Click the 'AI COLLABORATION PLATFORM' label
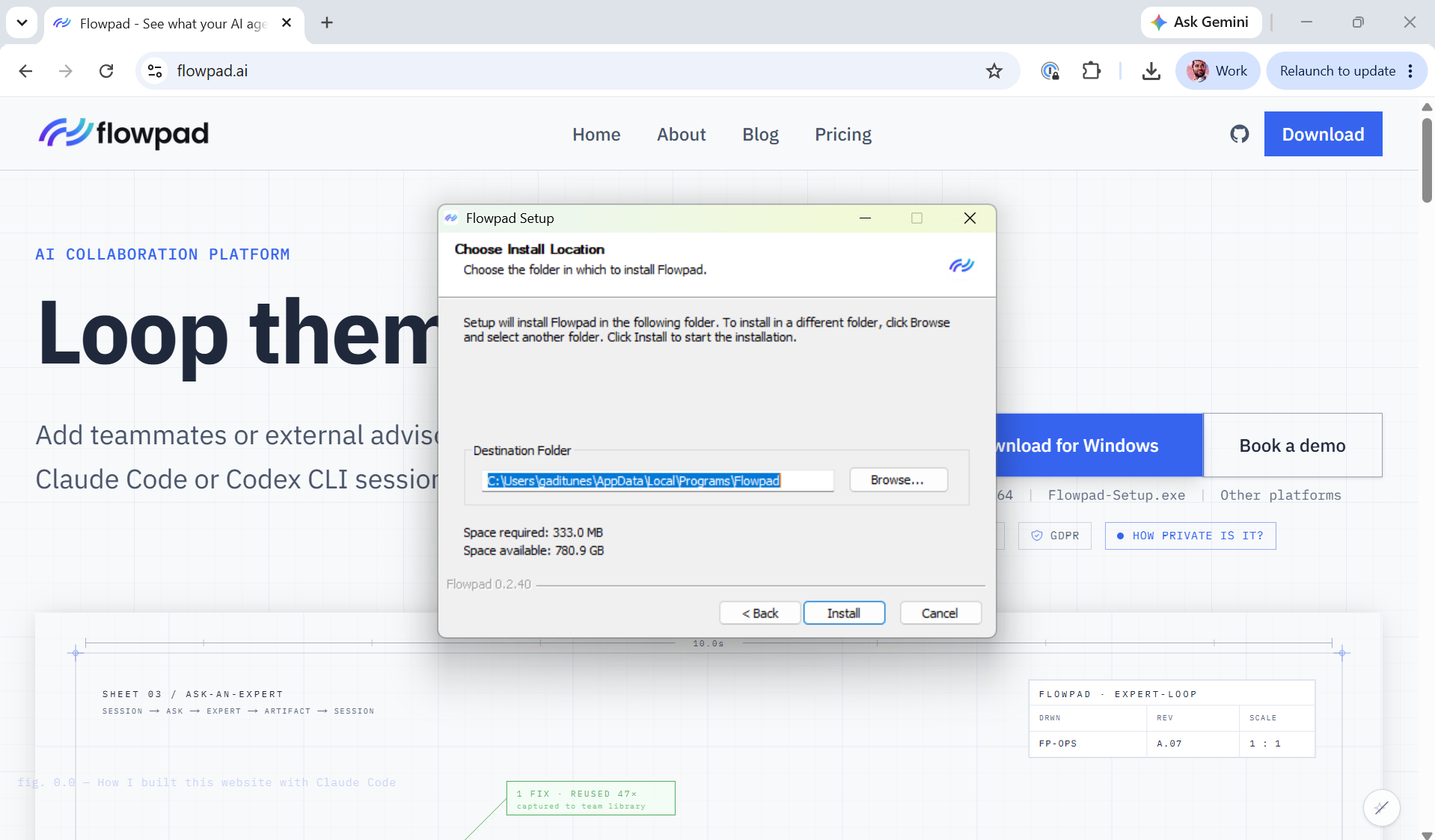 point(162,254)
